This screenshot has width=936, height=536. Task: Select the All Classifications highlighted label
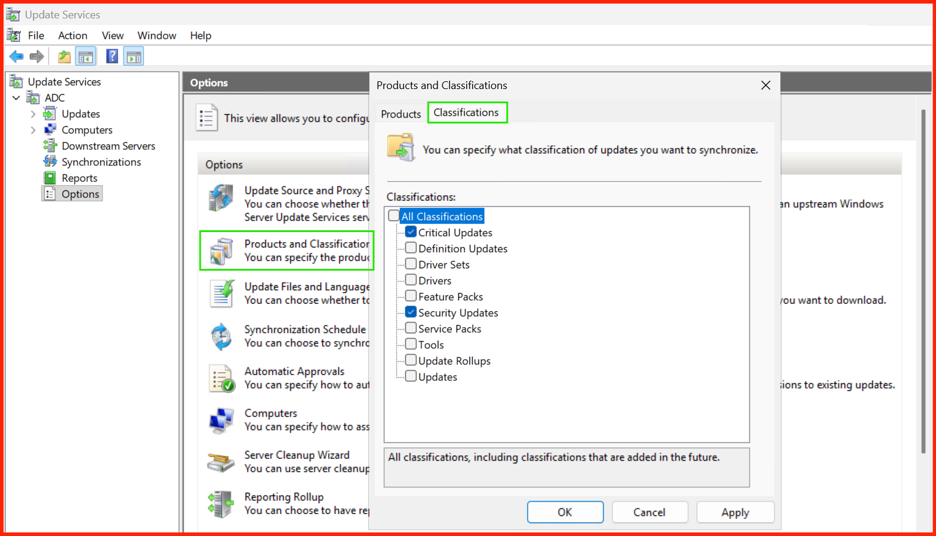[x=442, y=216]
